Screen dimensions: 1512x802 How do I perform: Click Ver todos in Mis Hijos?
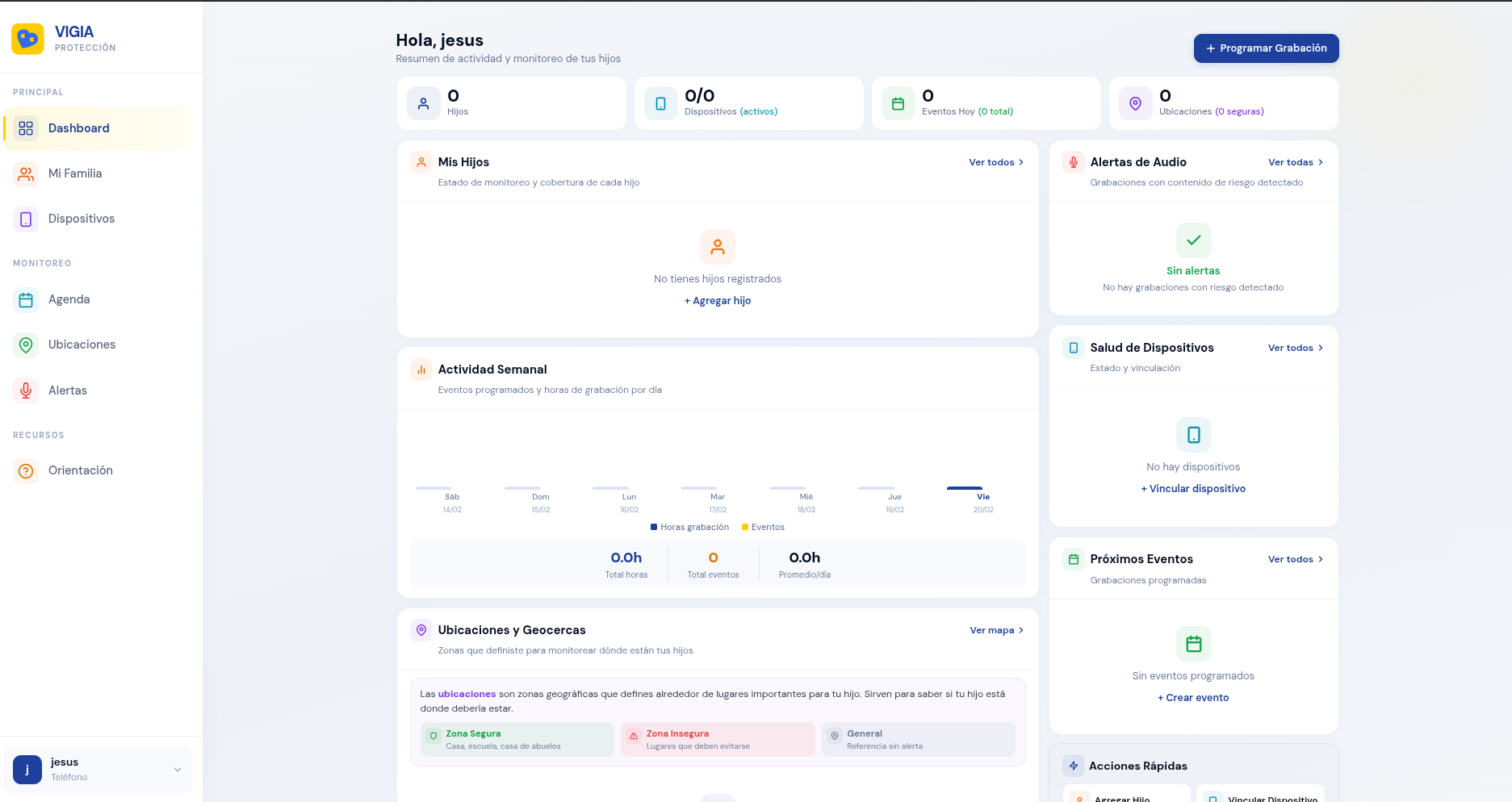tap(996, 162)
